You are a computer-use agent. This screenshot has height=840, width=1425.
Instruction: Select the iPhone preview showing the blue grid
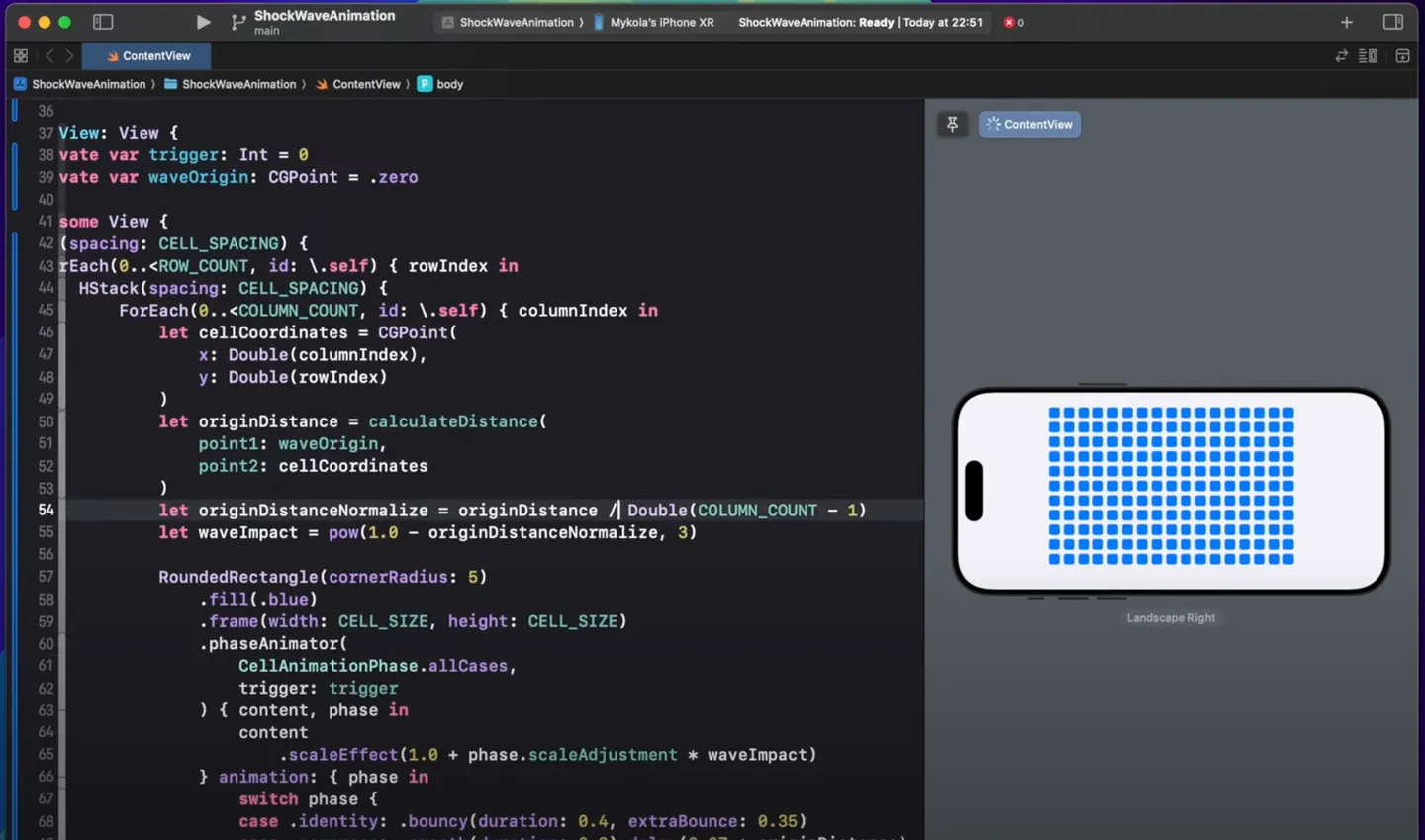pos(1172,491)
